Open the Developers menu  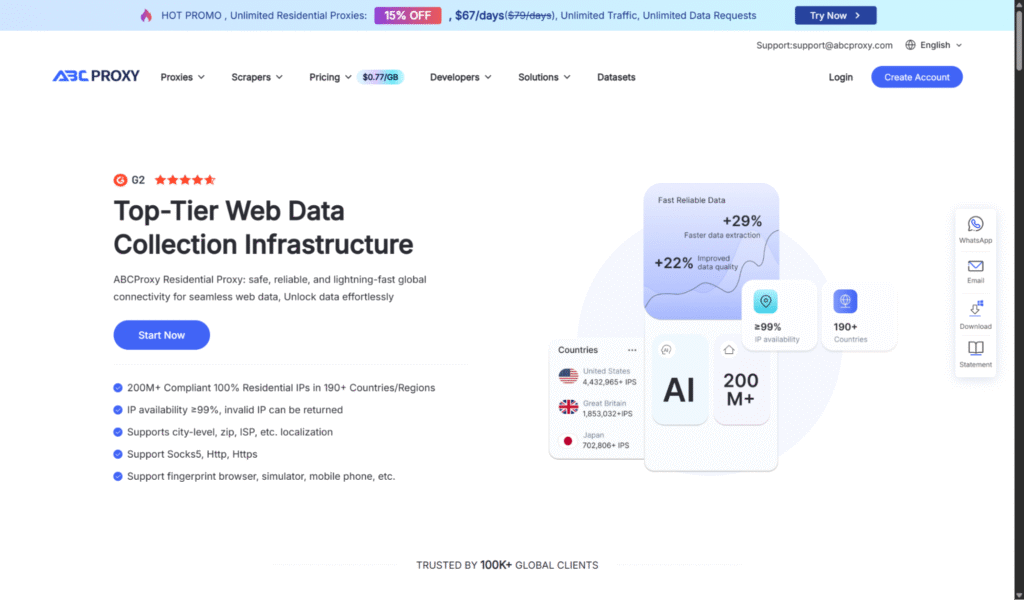pyautogui.click(x=460, y=77)
